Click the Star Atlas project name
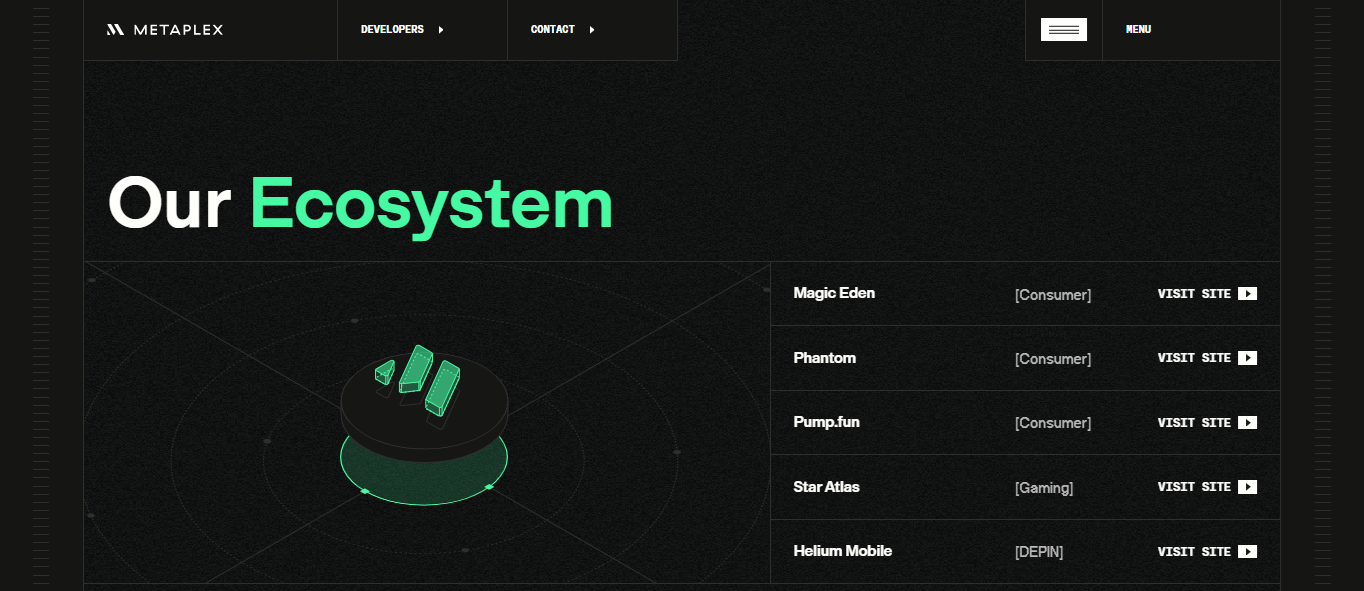The image size is (1364, 591). 826,487
